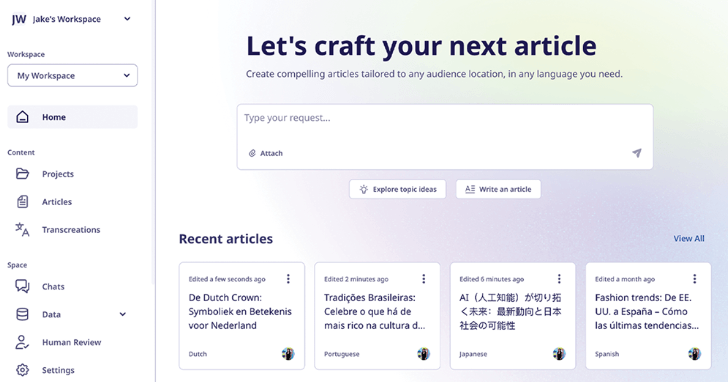Click the Spanish language label
The width and height of the screenshot is (728, 382).
pyautogui.click(x=607, y=354)
